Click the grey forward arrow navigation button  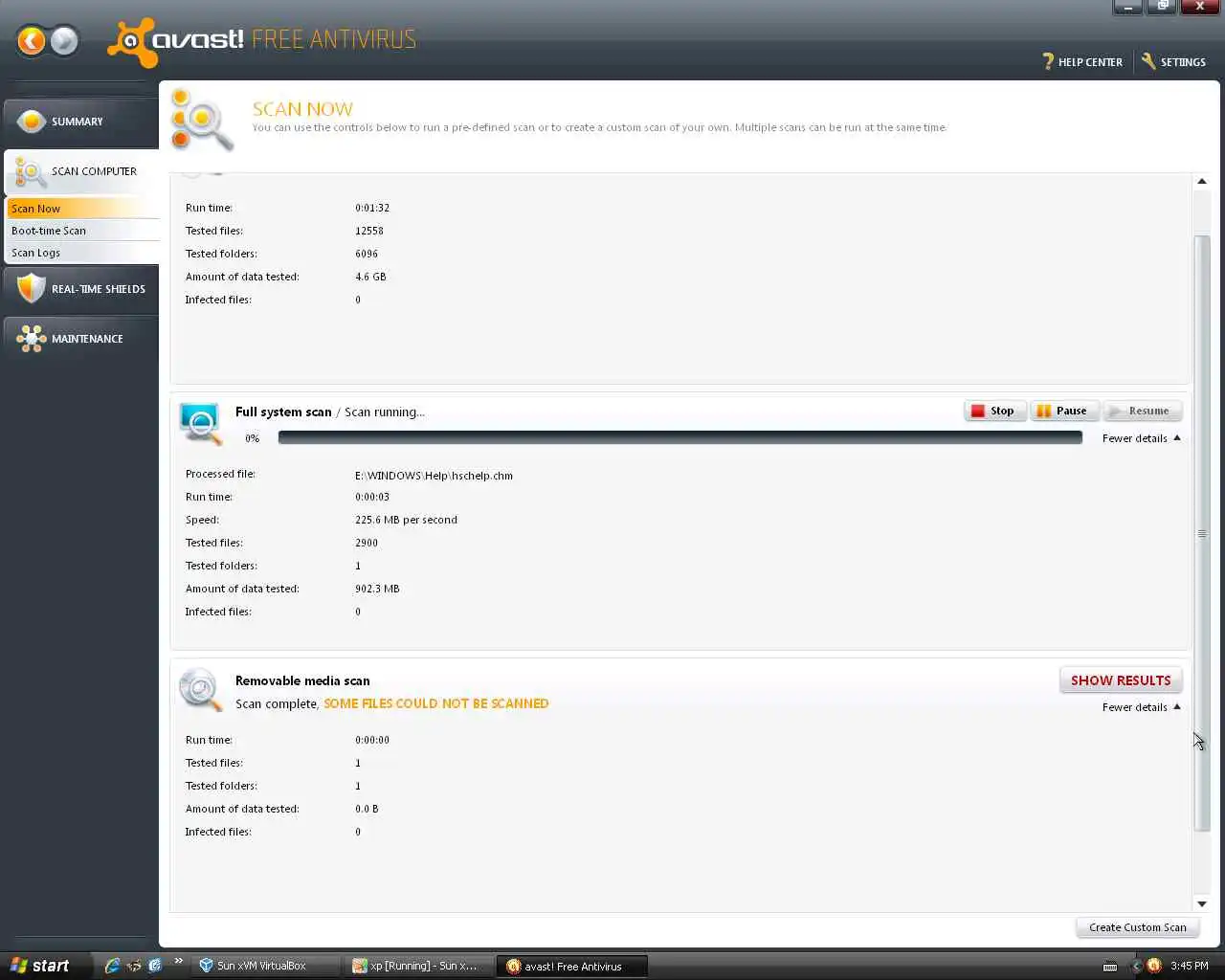pyautogui.click(x=64, y=40)
